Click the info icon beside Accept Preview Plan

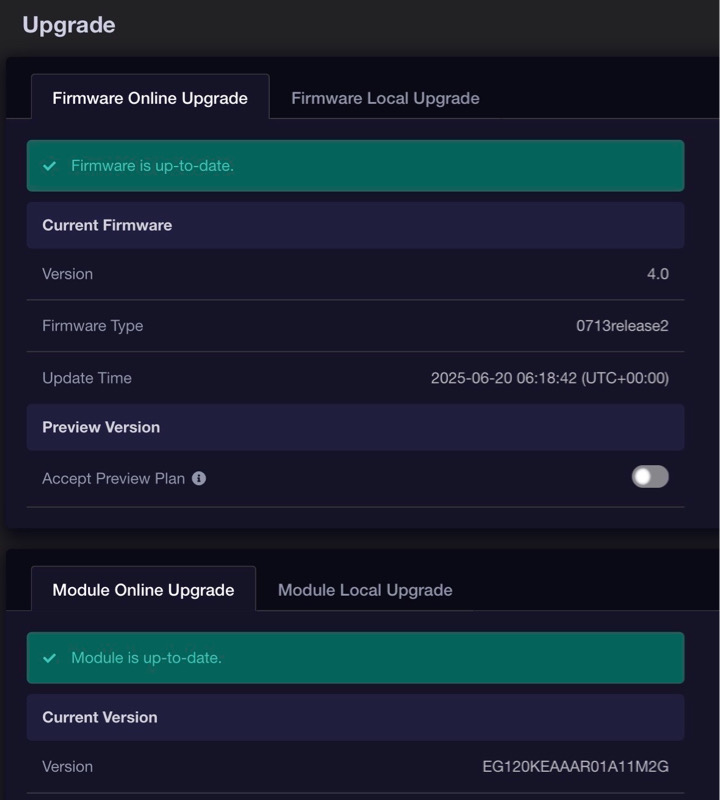199,478
